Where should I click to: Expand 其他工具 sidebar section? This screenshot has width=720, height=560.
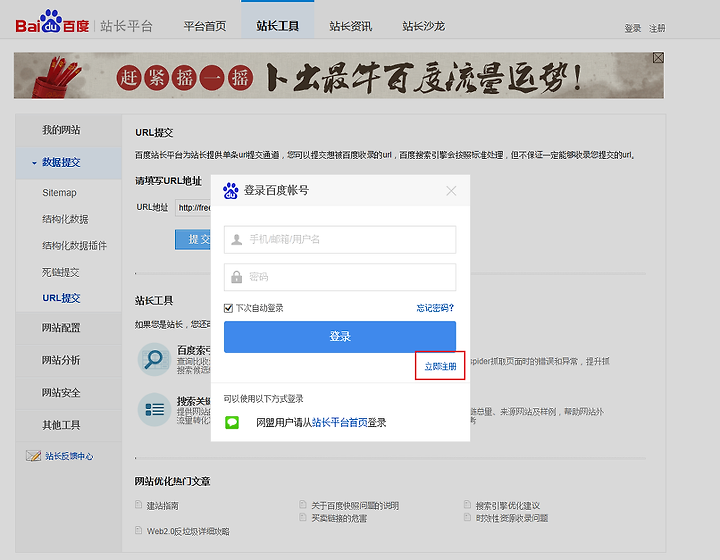click(68, 426)
